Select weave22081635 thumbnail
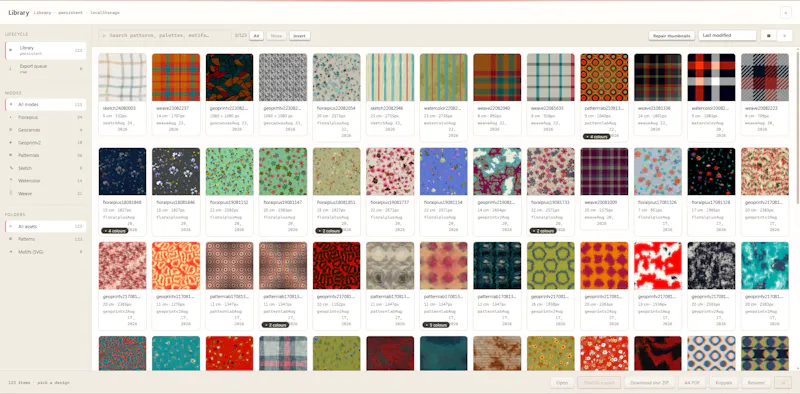 coord(551,78)
